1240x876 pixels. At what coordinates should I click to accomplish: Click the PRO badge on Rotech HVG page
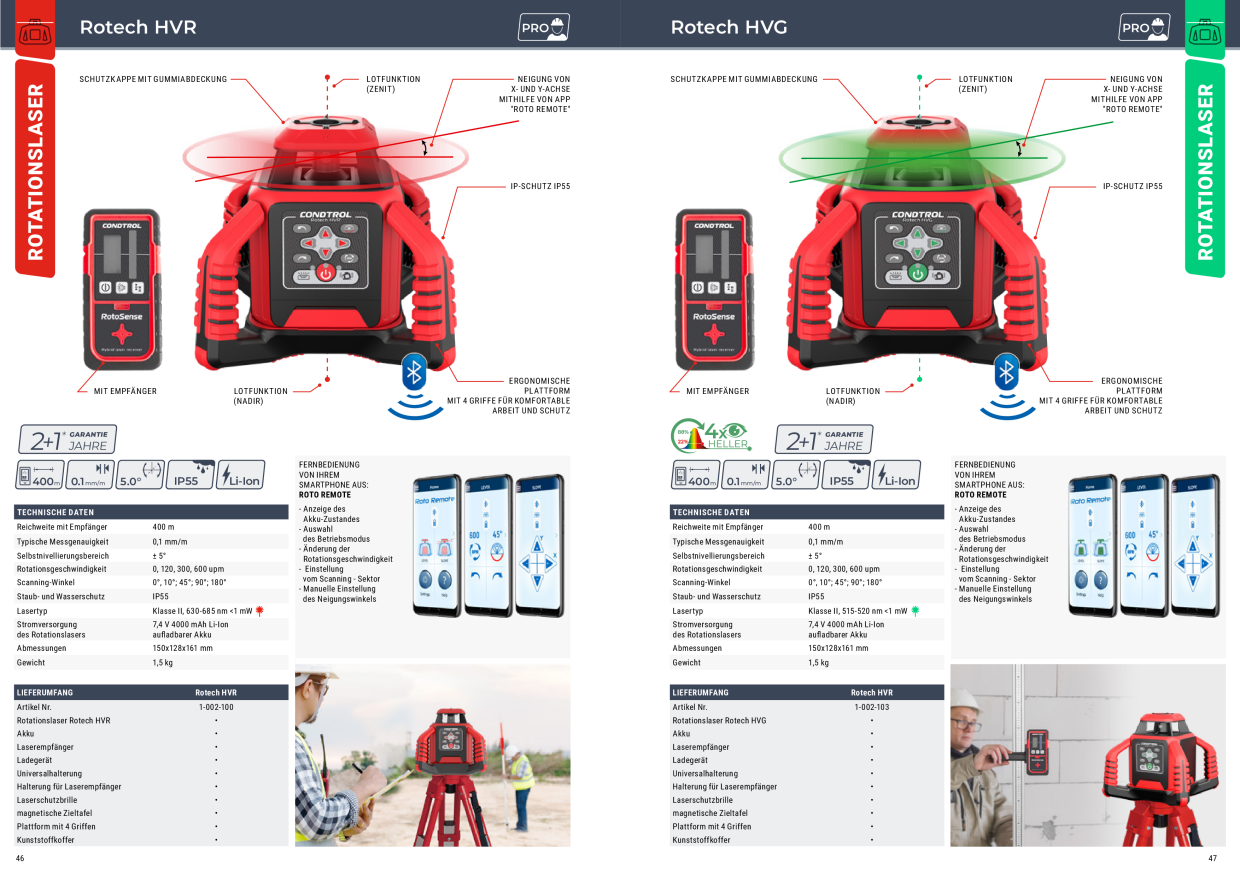(1144, 27)
